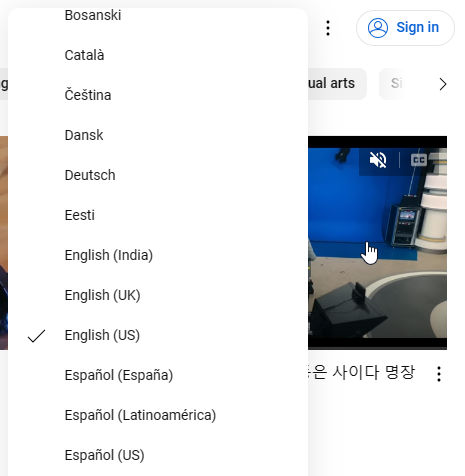Viewport: 465px width, 476px height.
Task: Choose Eesti language
Action: coord(158,215)
